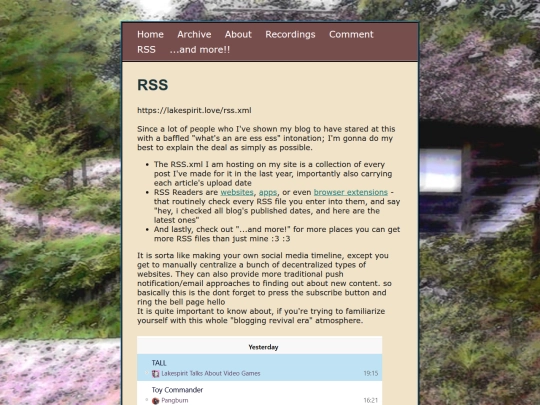Follow the "apps" hyperlink
The image size is (540, 405).
pos(268,192)
